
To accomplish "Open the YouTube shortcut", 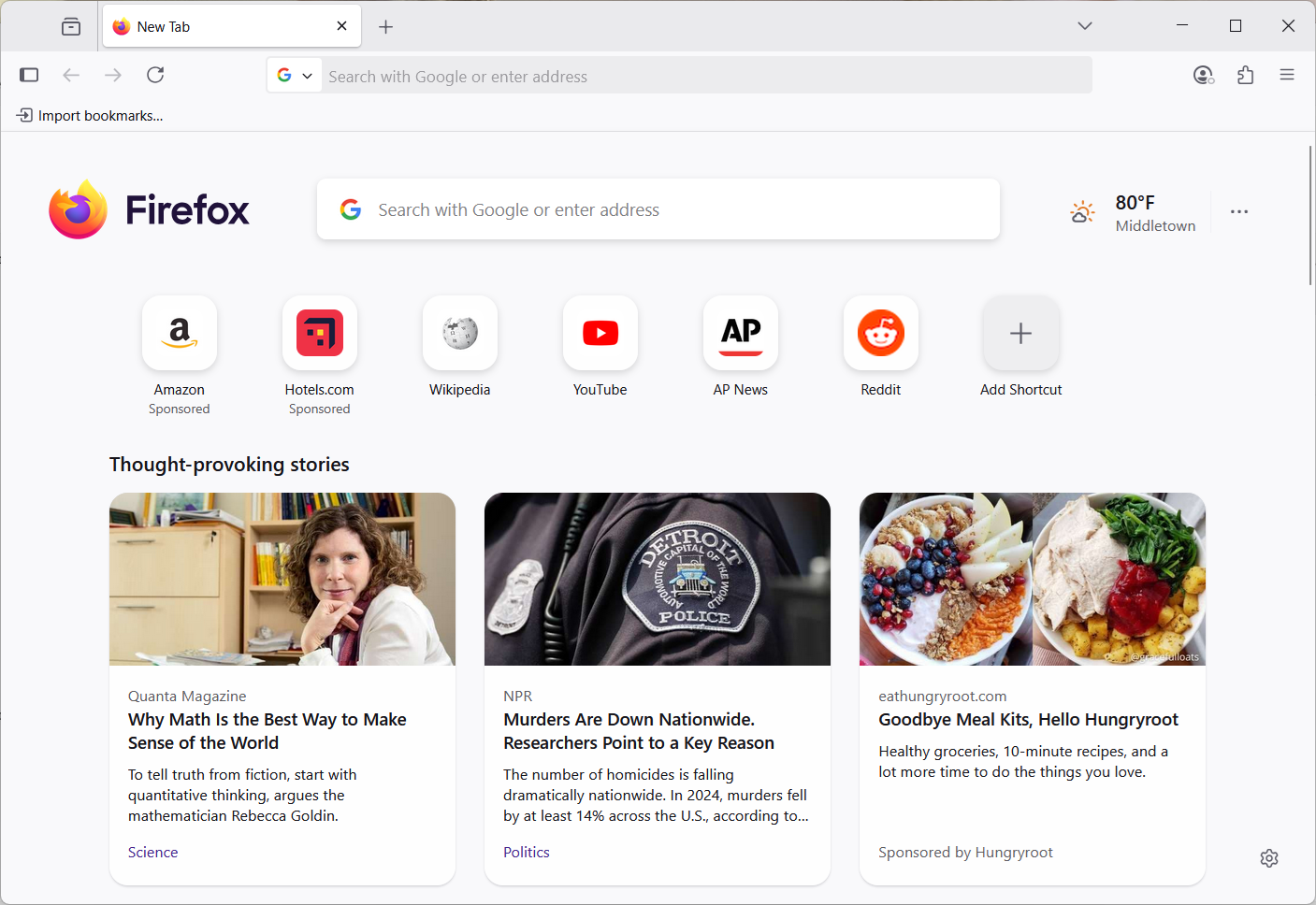I will (600, 333).
